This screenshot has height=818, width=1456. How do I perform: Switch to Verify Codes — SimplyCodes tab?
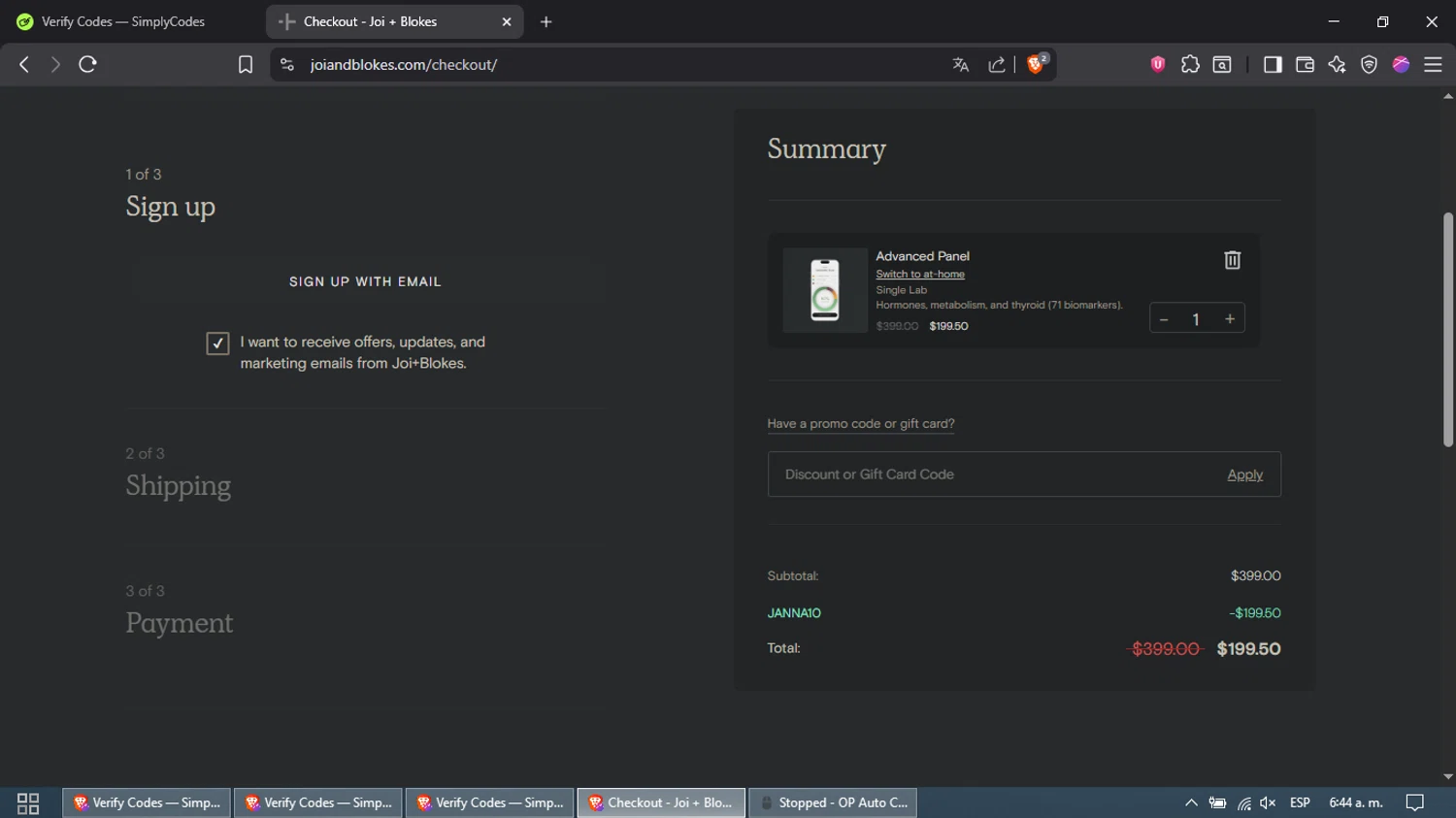pyautogui.click(x=124, y=21)
